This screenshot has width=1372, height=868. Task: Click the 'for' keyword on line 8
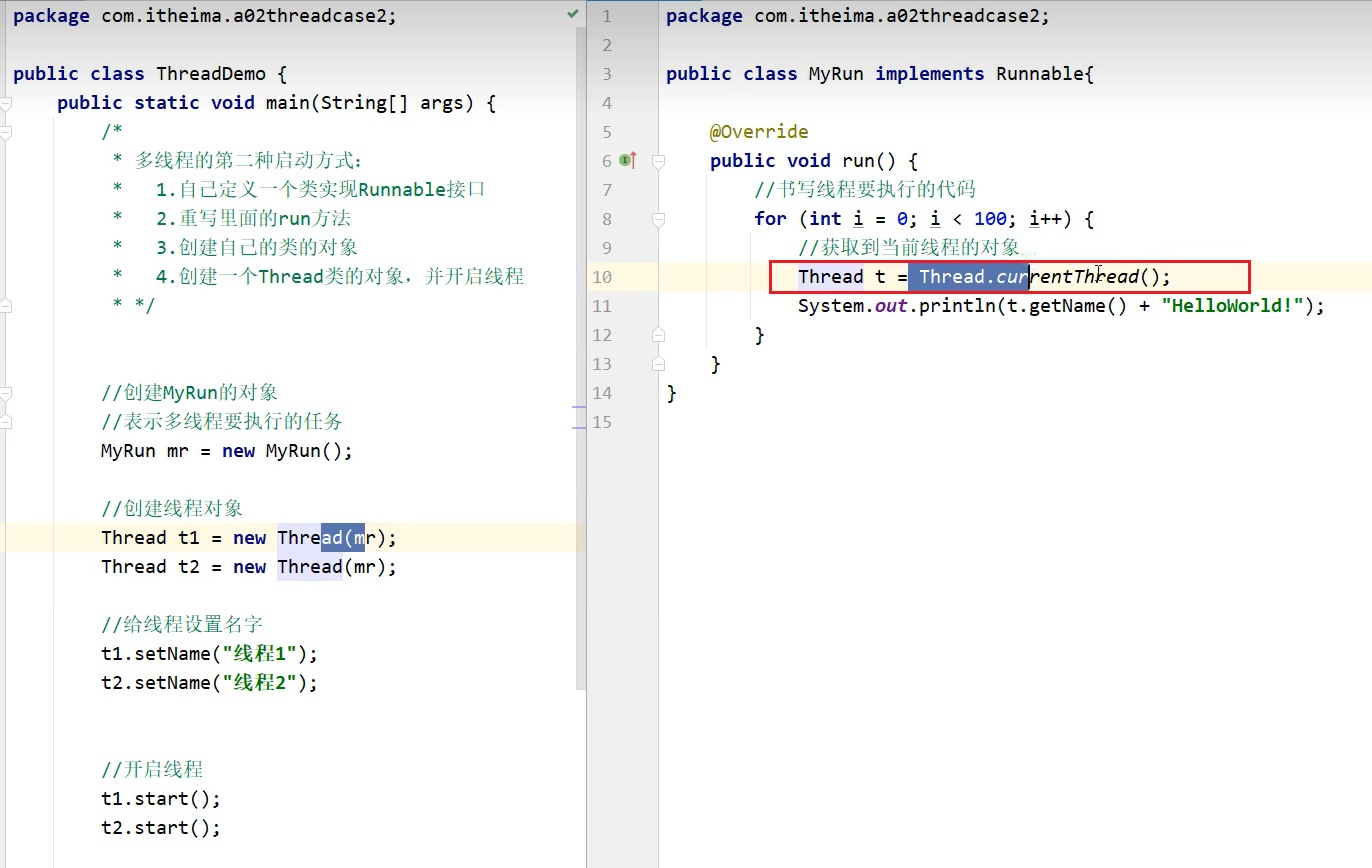770,219
